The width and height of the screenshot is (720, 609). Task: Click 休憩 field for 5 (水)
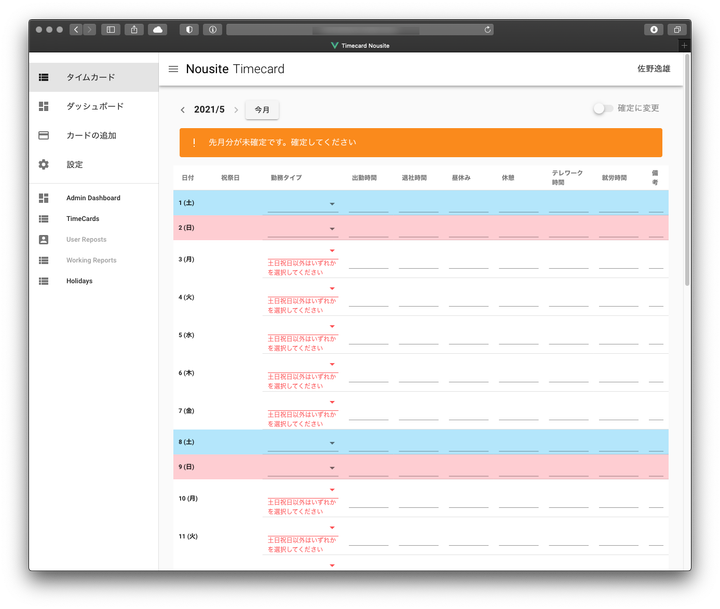click(x=519, y=337)
